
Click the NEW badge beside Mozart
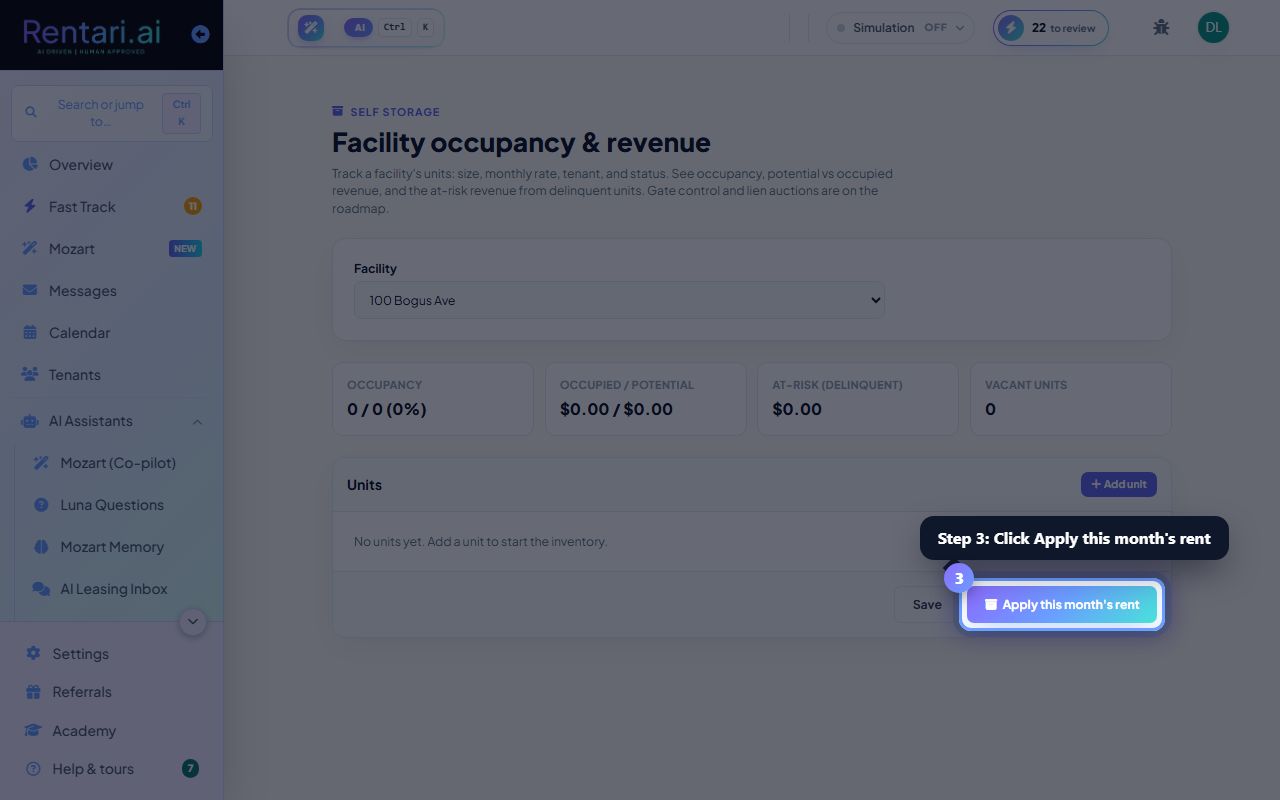pos(185,248)
